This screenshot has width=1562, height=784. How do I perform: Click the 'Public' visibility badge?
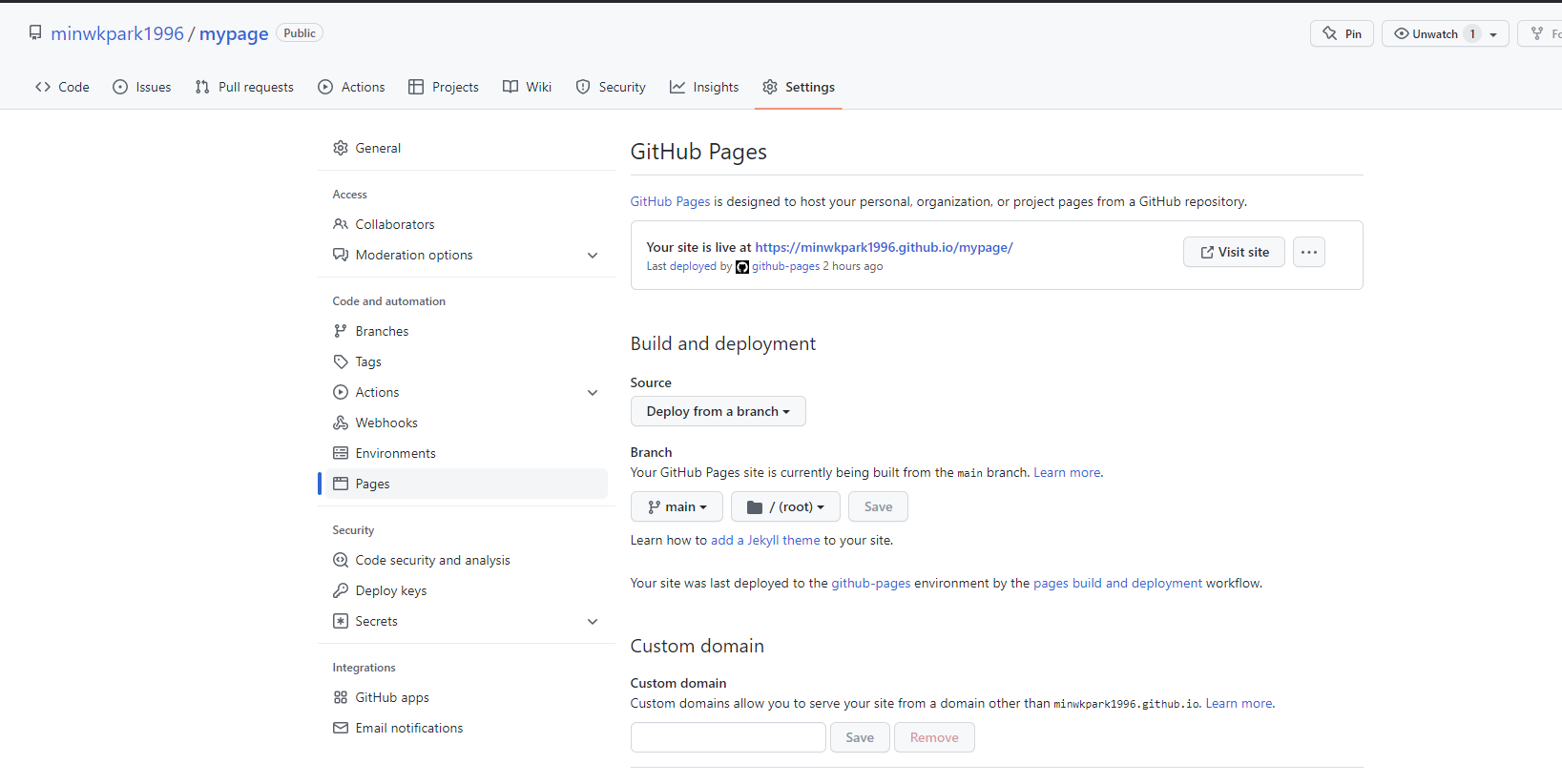pos(300,33)
